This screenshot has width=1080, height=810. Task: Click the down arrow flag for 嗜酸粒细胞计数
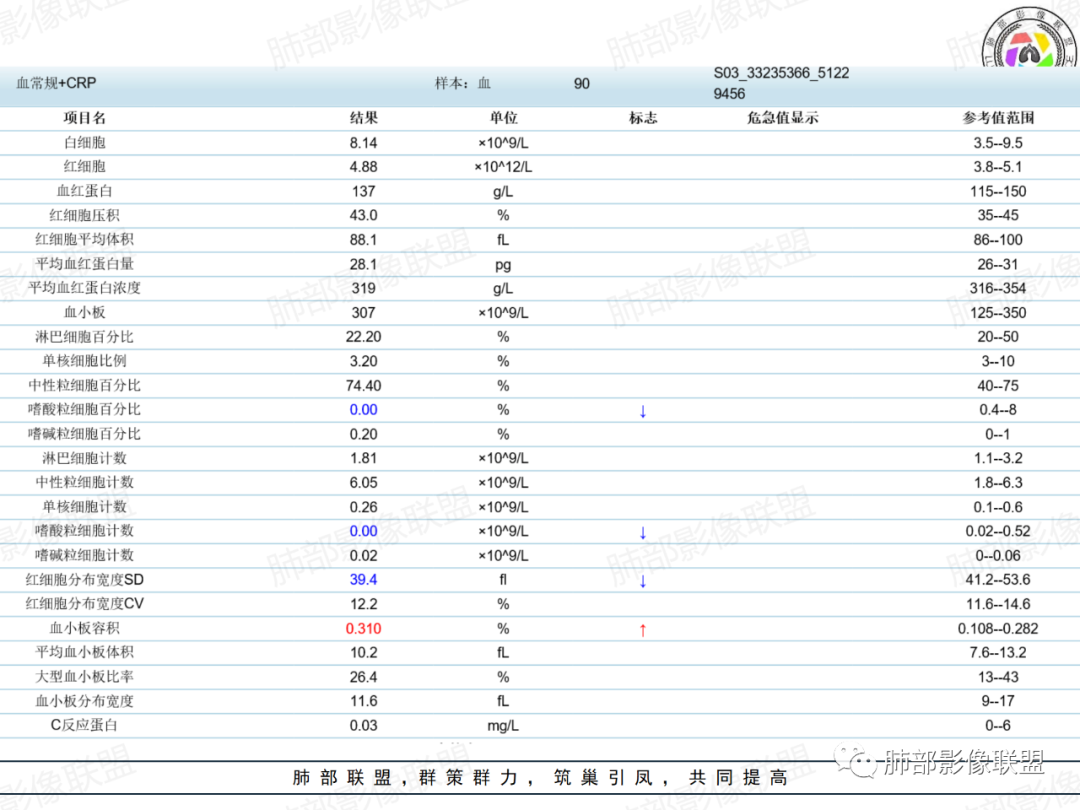(643, 532)
